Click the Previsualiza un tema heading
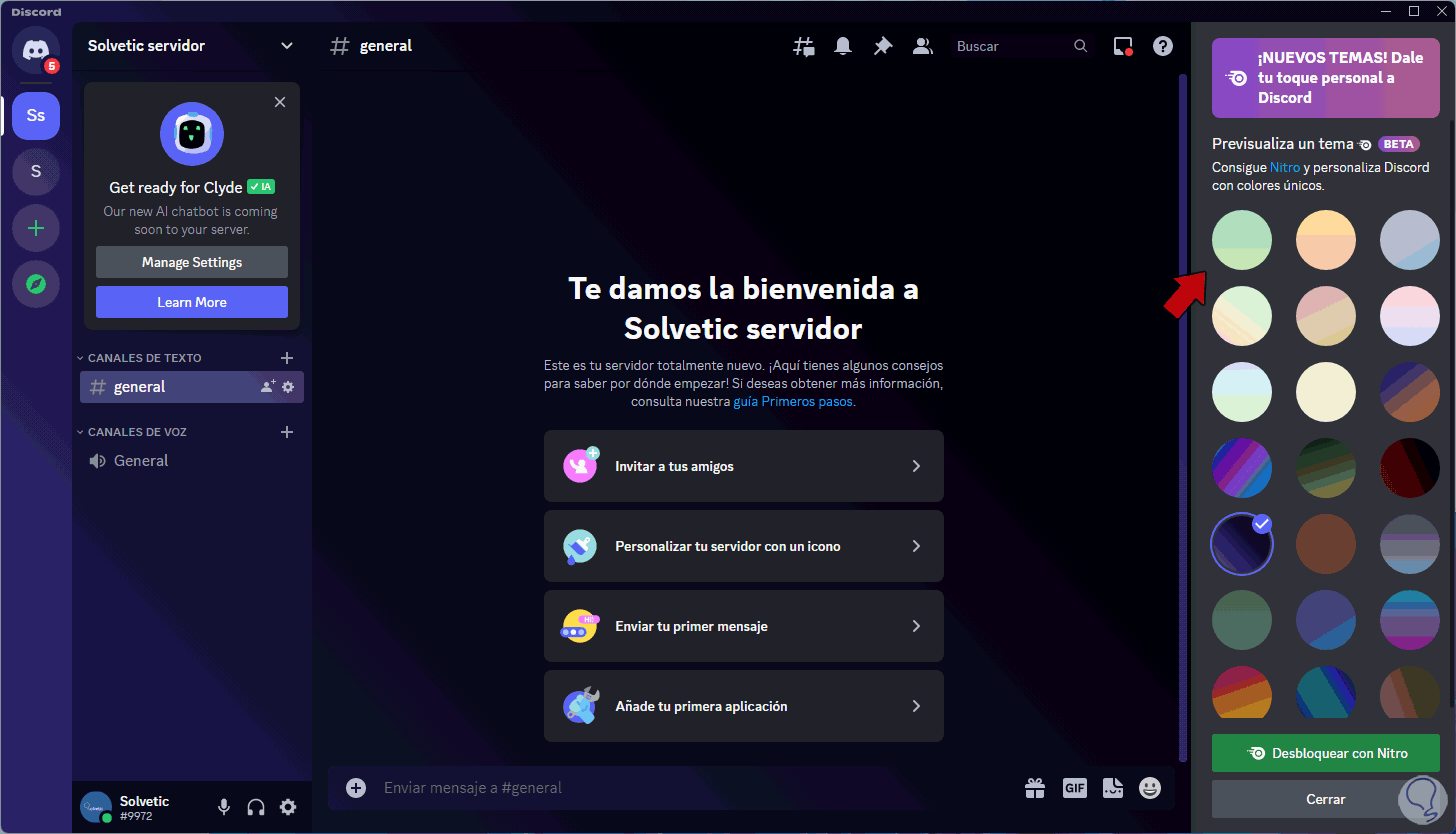 point(1283,144)
